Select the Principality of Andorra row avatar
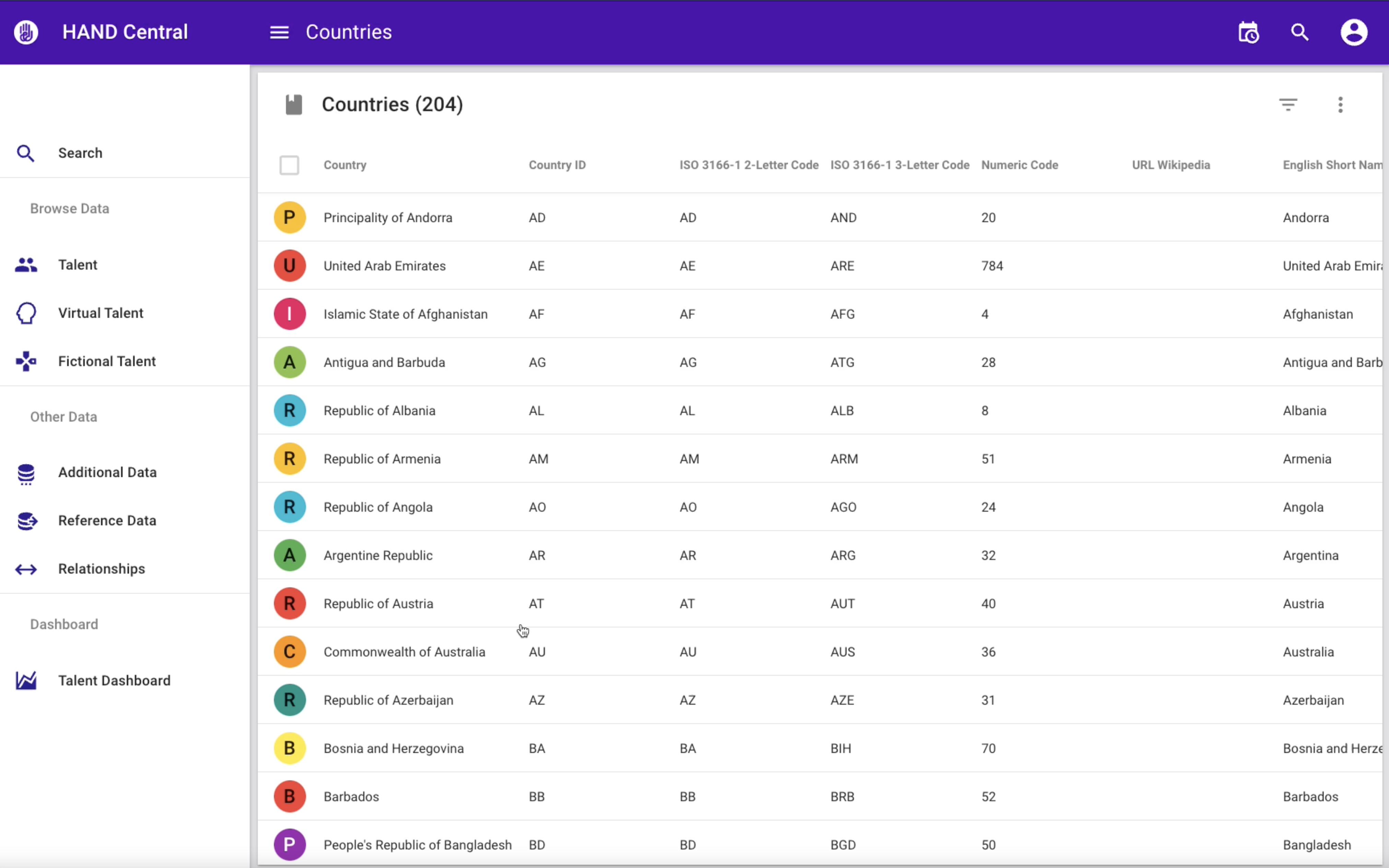Screen dimensions: 1389x868 pyautogui.click(x=289, y=218)
